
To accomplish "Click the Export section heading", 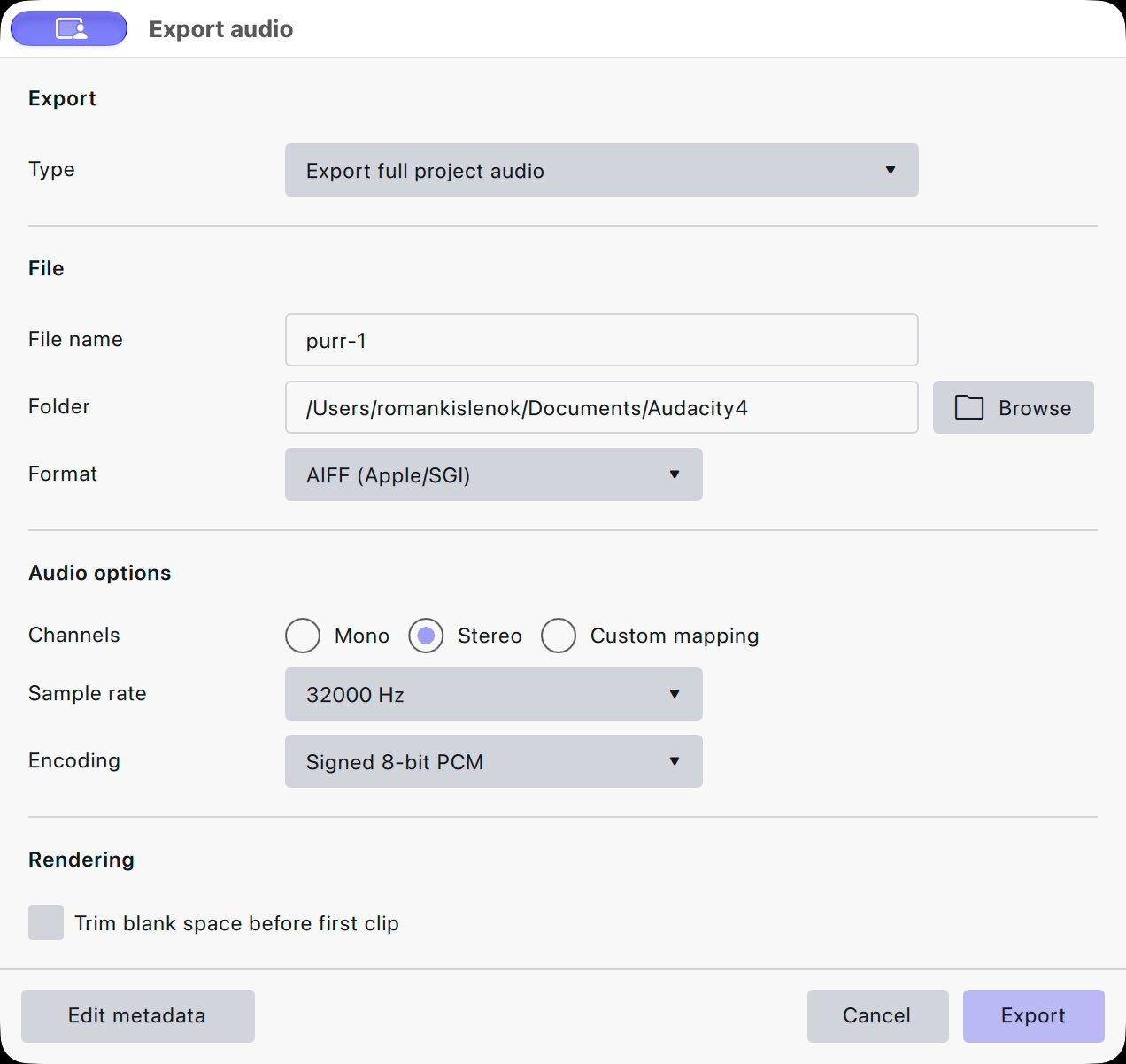I will point(62,98).
